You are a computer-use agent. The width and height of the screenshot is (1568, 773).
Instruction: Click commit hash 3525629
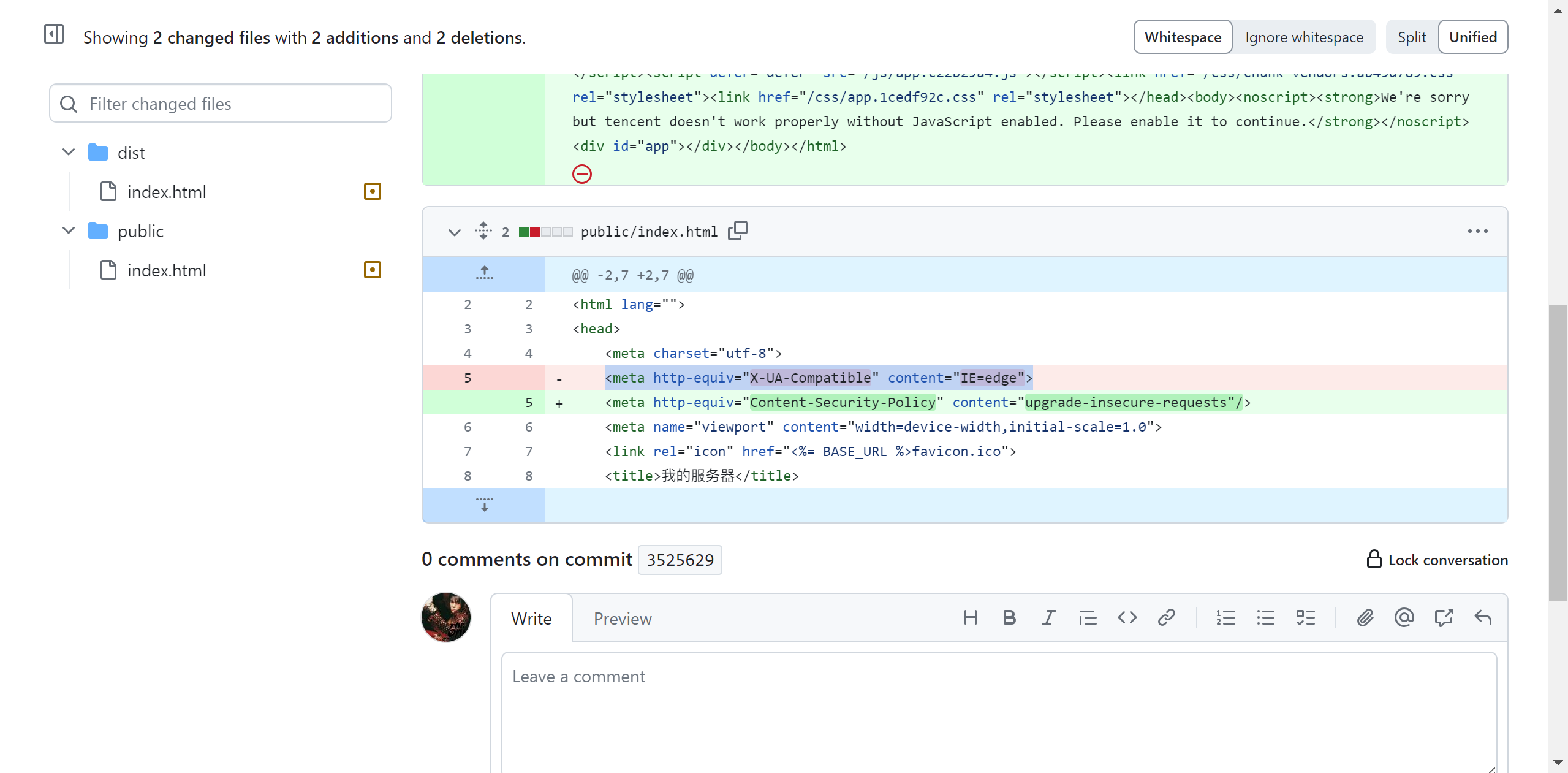[680, 560]
